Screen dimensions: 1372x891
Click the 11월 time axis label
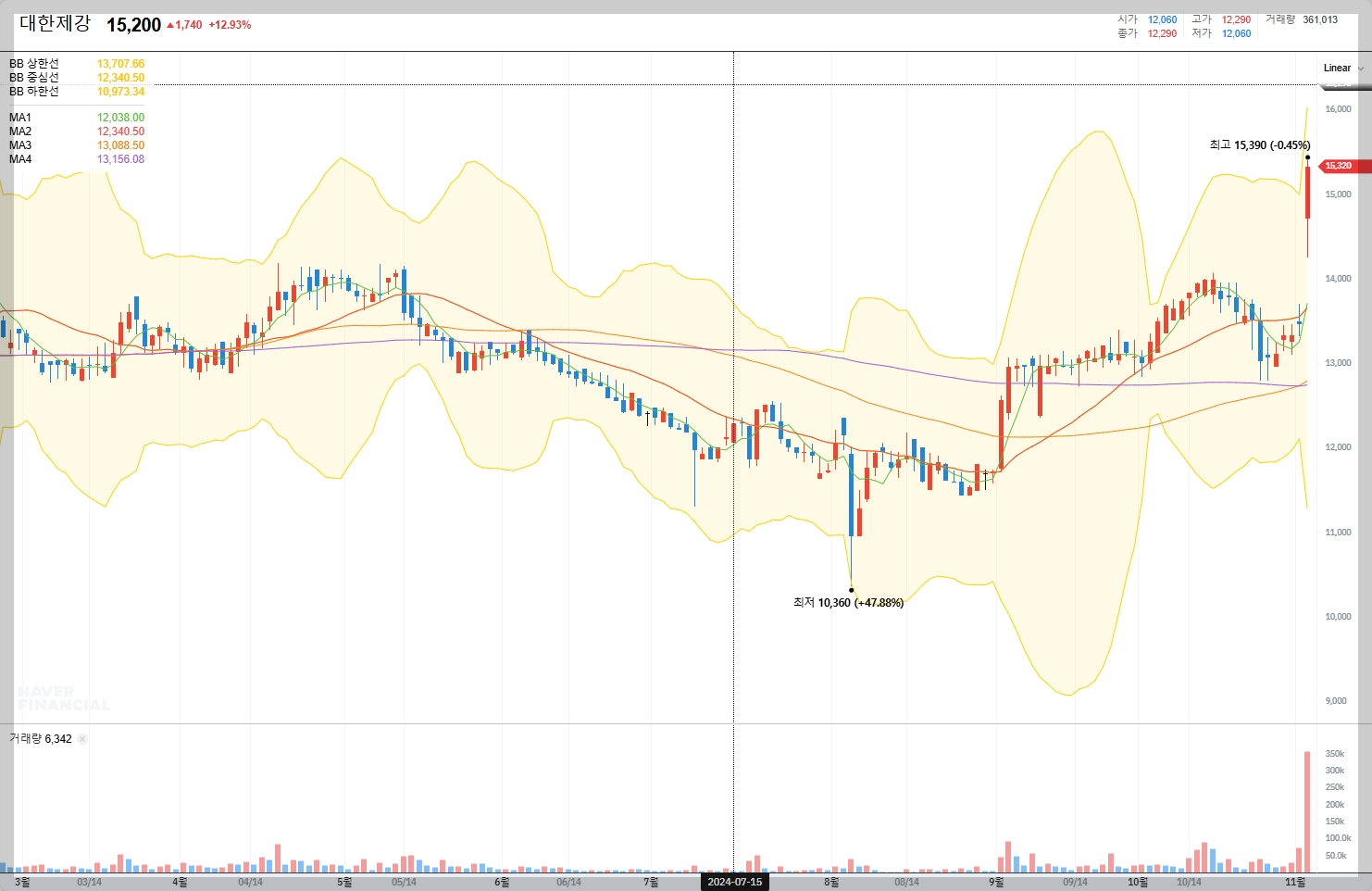click(1295, 883)
